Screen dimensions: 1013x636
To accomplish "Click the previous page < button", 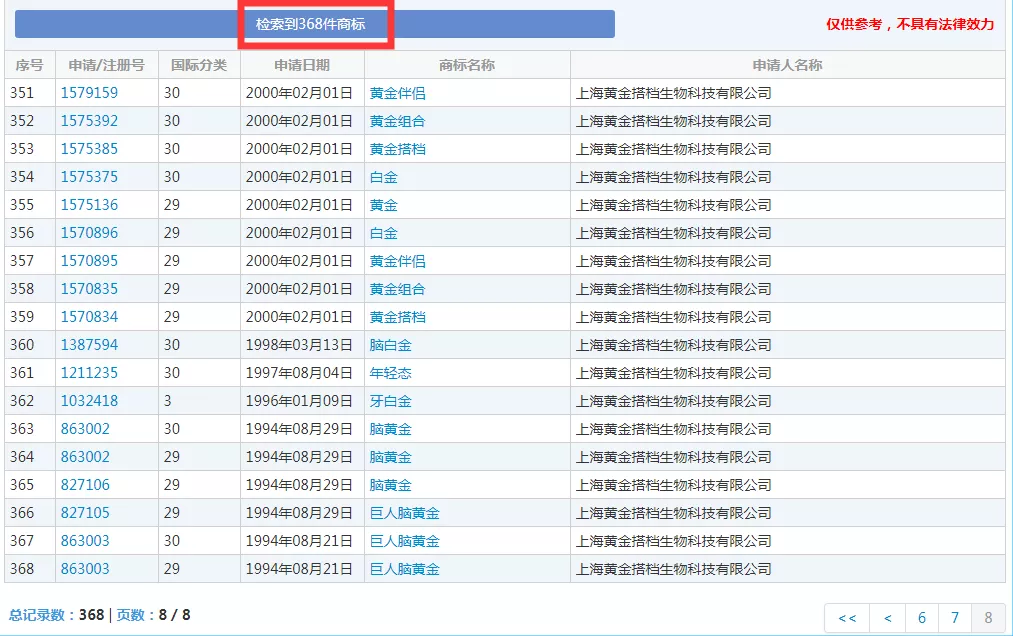I will point(887,618).
